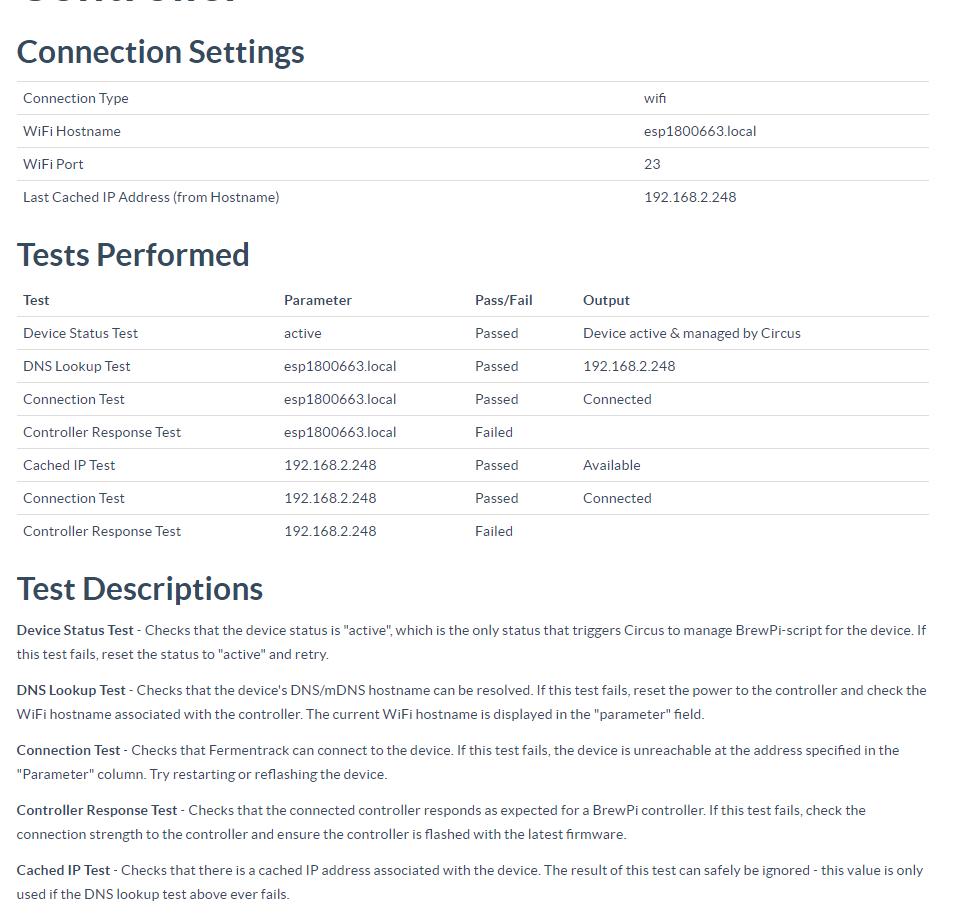This screenshot has width=959, height=901.
Task: Click the Cached IP Test Available output
Action: (612, 465)
